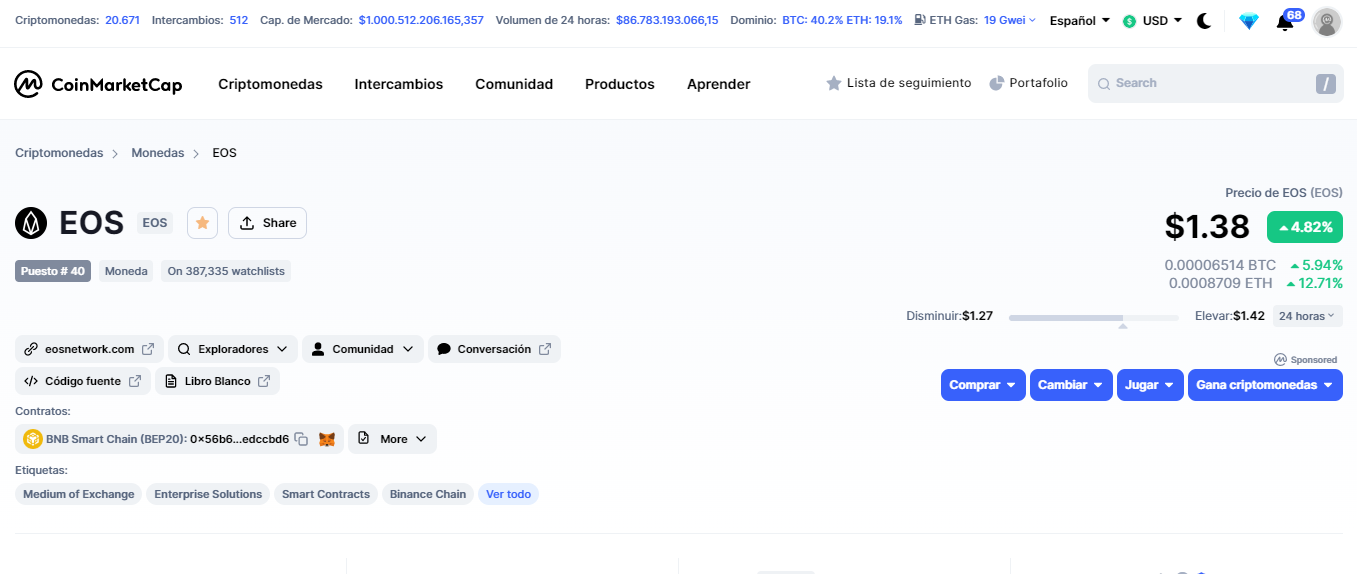The width and height of the screenshot is (1357, 574).
Task: Open eosnetwork.com website link
Action: tap(89, 349)
